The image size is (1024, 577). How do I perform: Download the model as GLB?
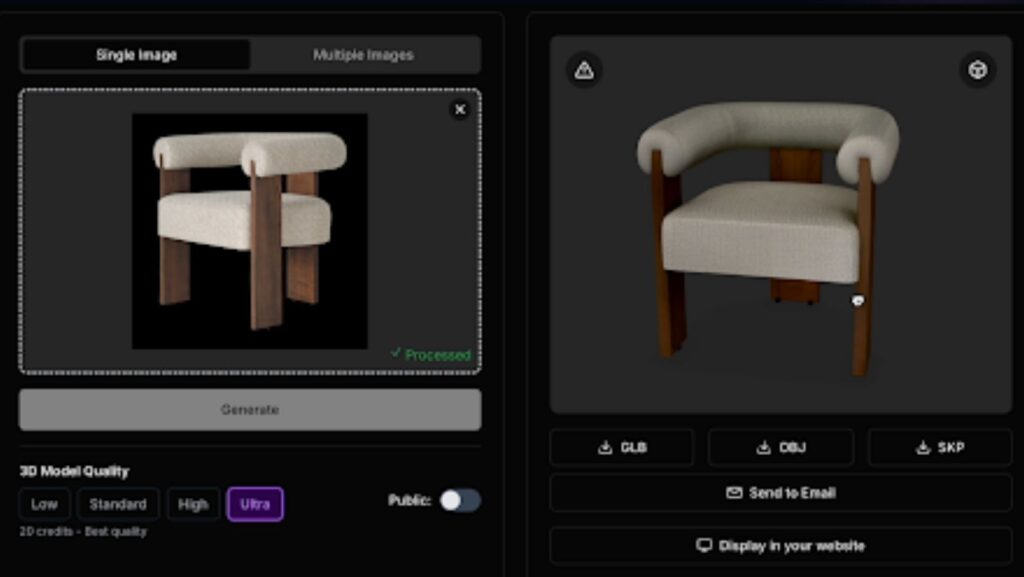click(621, 448)
